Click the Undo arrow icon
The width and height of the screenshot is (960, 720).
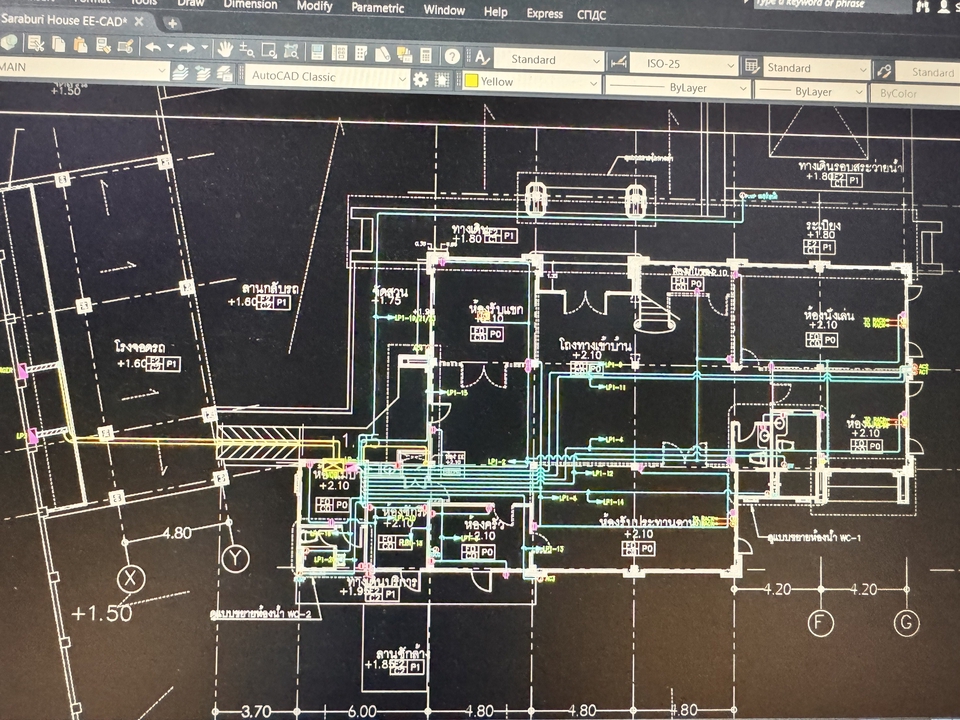153,47
